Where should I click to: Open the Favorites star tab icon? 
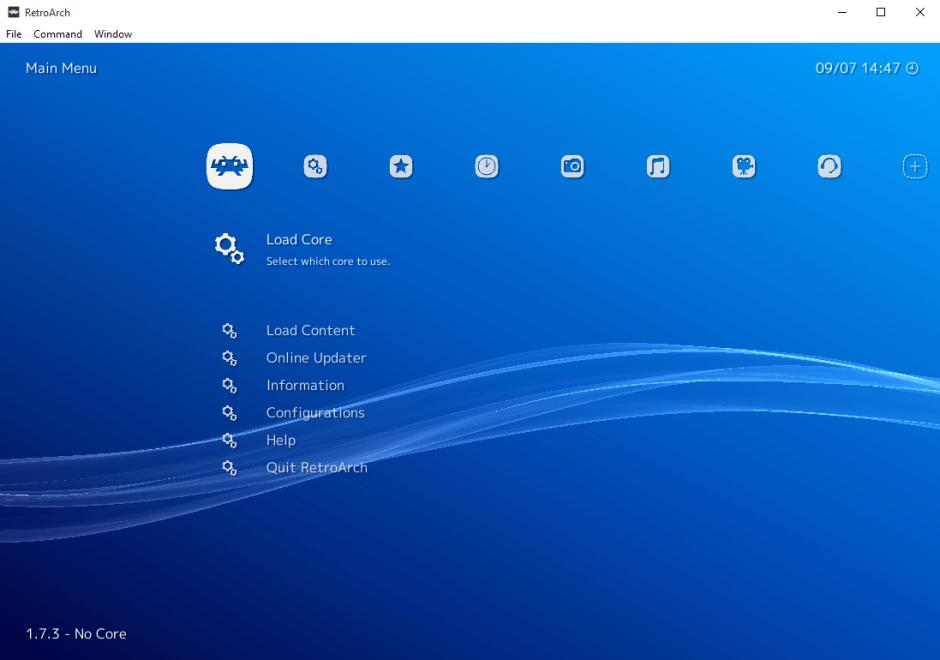(x=401, y=166)
